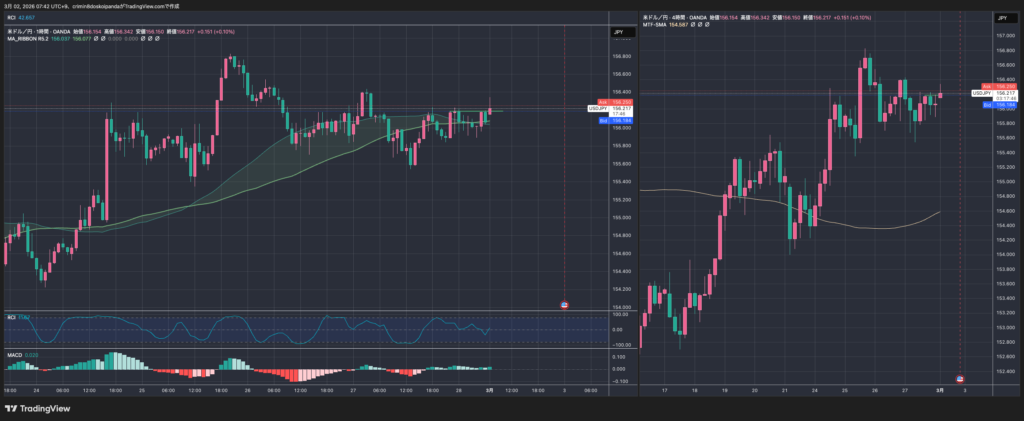Click the MACD indicator label
This screenshot has width=1024, height=421.
click(x=14, y=354)
